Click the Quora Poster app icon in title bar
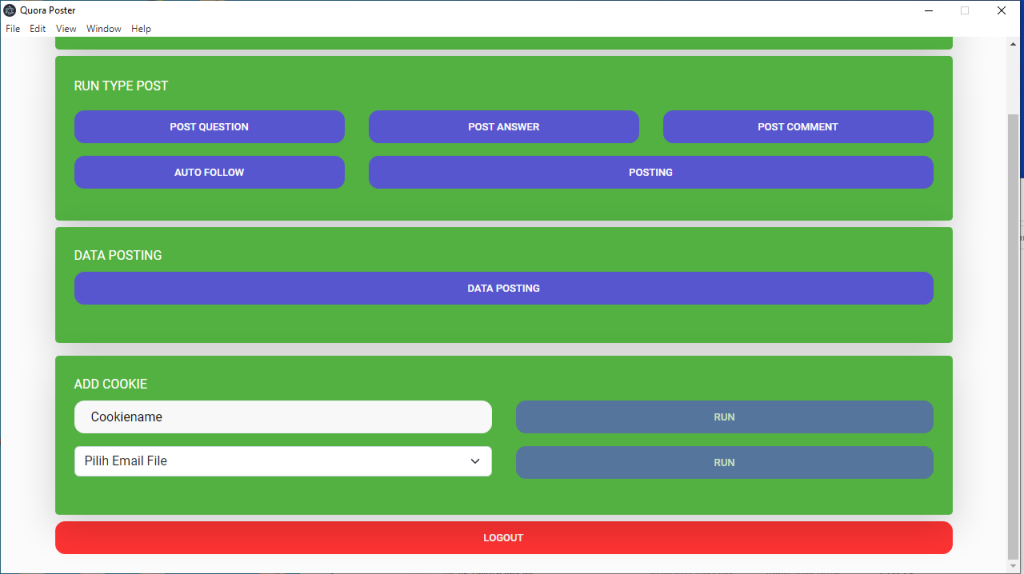This screenshot has height=574, width=1024. pyautogui.click(x=10, y=10)
